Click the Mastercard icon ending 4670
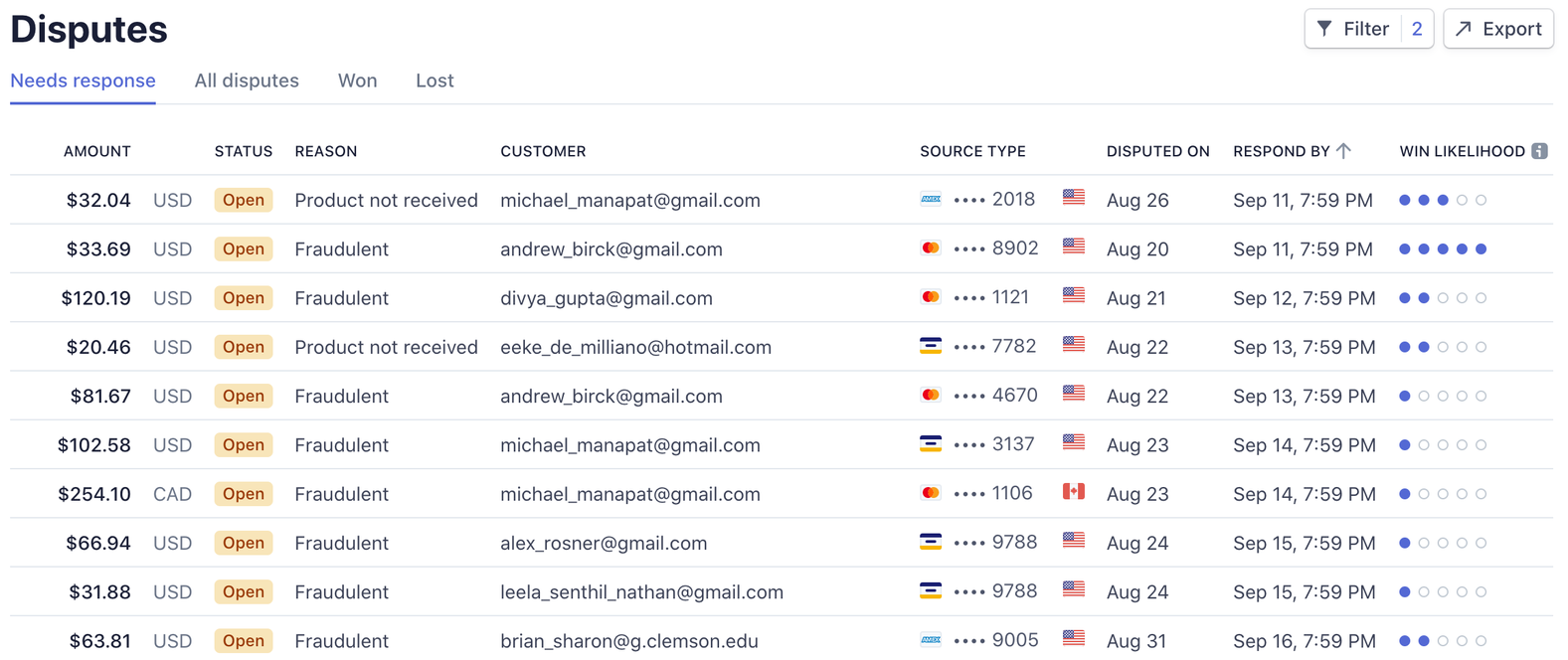This screenshot has height=660, width=1568. (931, 395)
